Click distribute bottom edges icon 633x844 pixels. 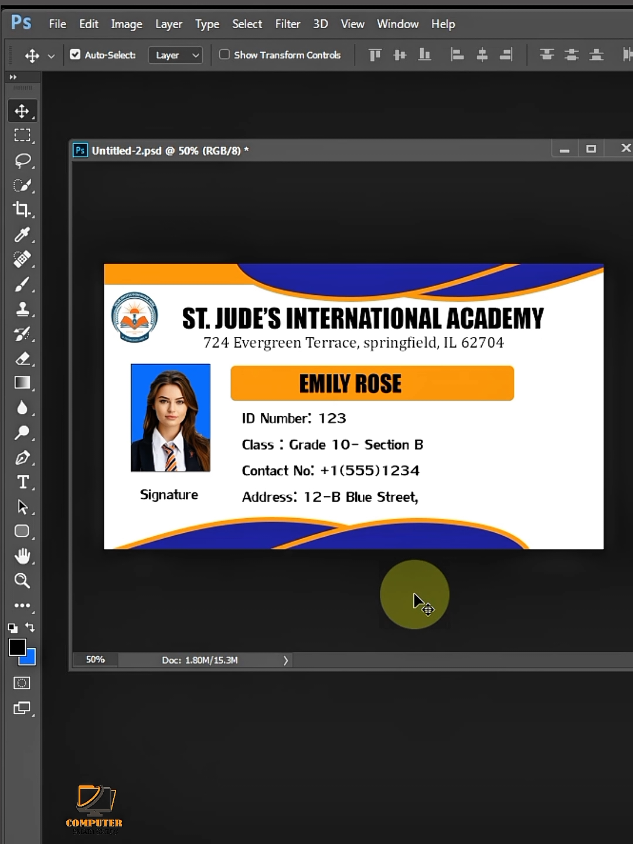[x=596, y=54]
